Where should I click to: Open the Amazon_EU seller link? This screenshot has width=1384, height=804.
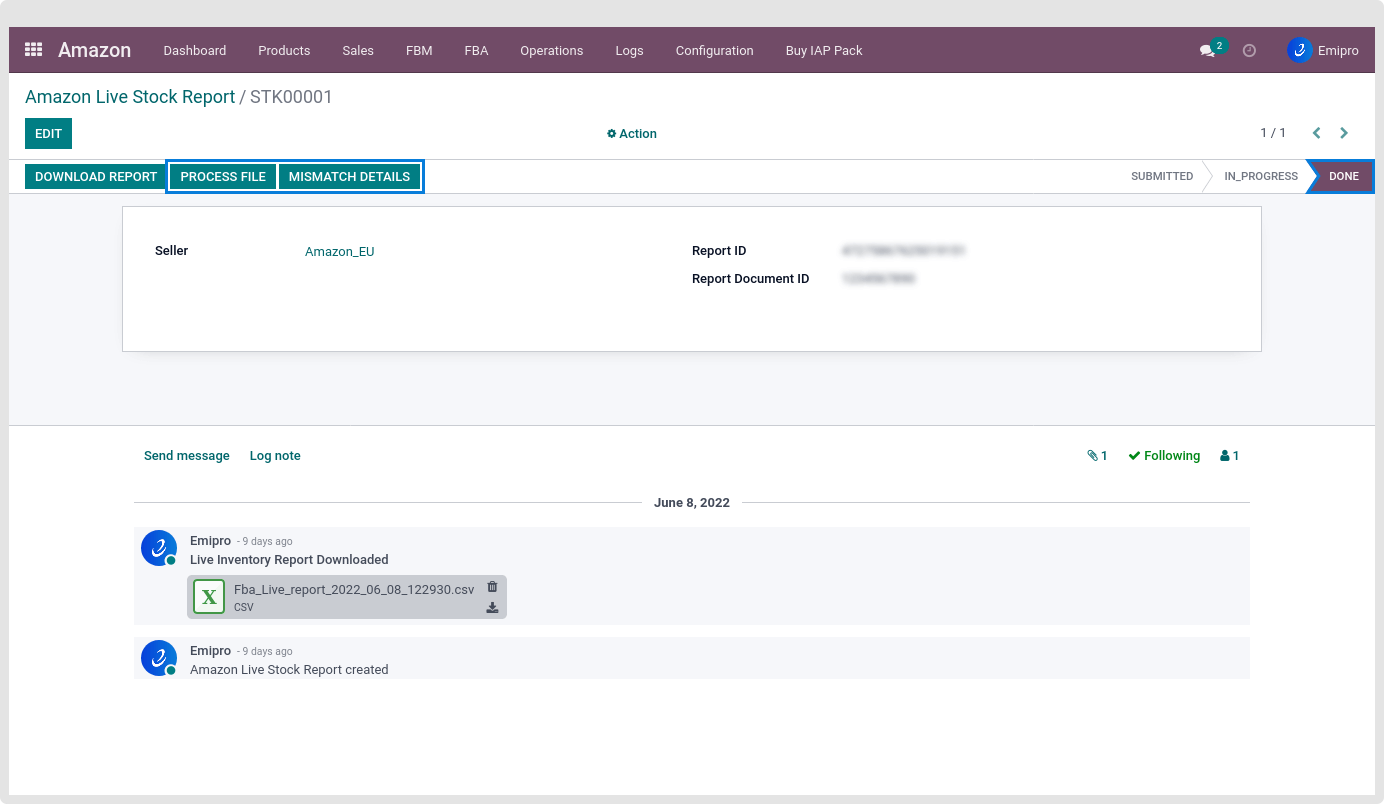[x=339, y=252]
